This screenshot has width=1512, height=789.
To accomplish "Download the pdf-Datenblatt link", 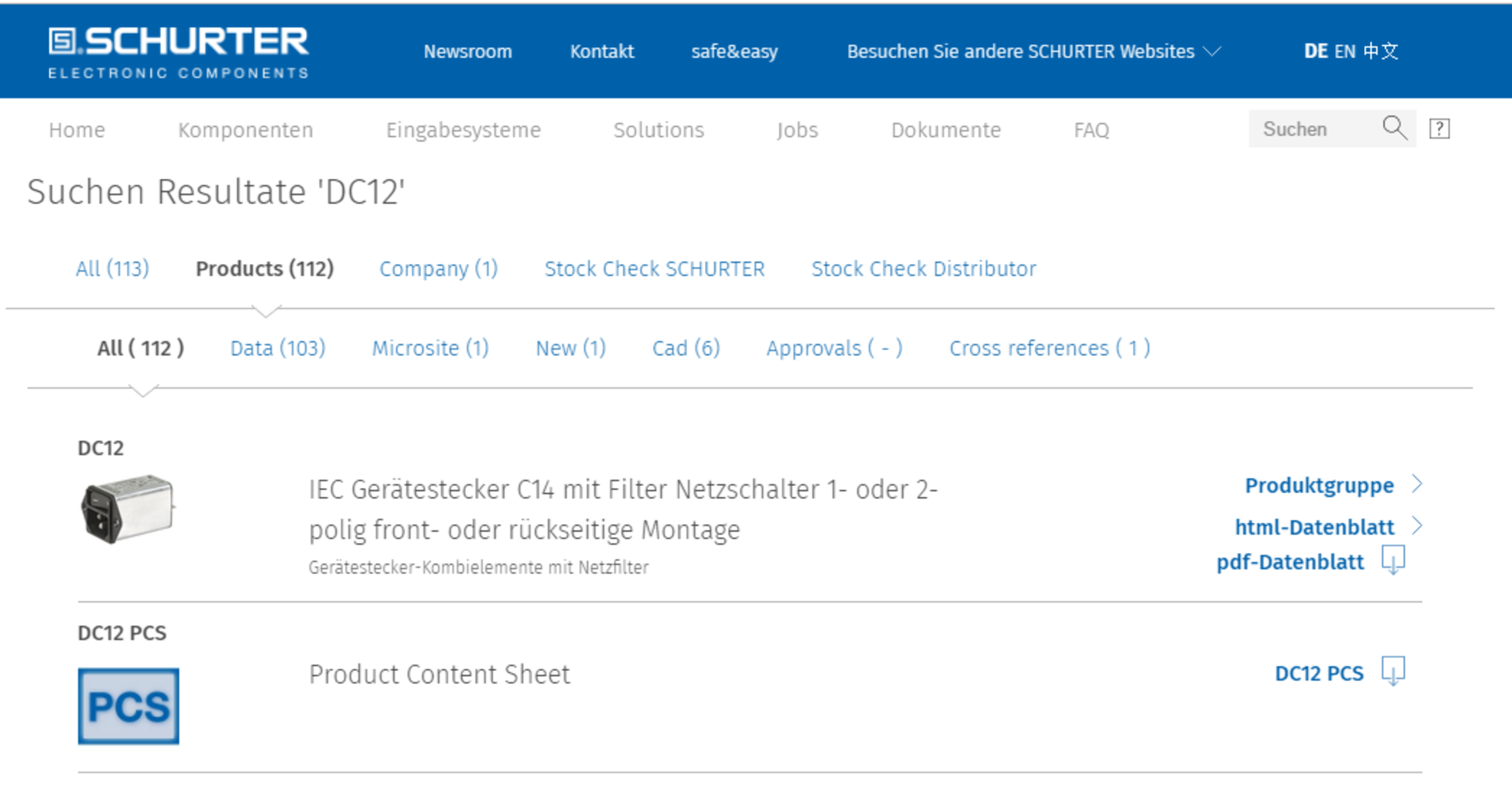I will (1290, 562).
